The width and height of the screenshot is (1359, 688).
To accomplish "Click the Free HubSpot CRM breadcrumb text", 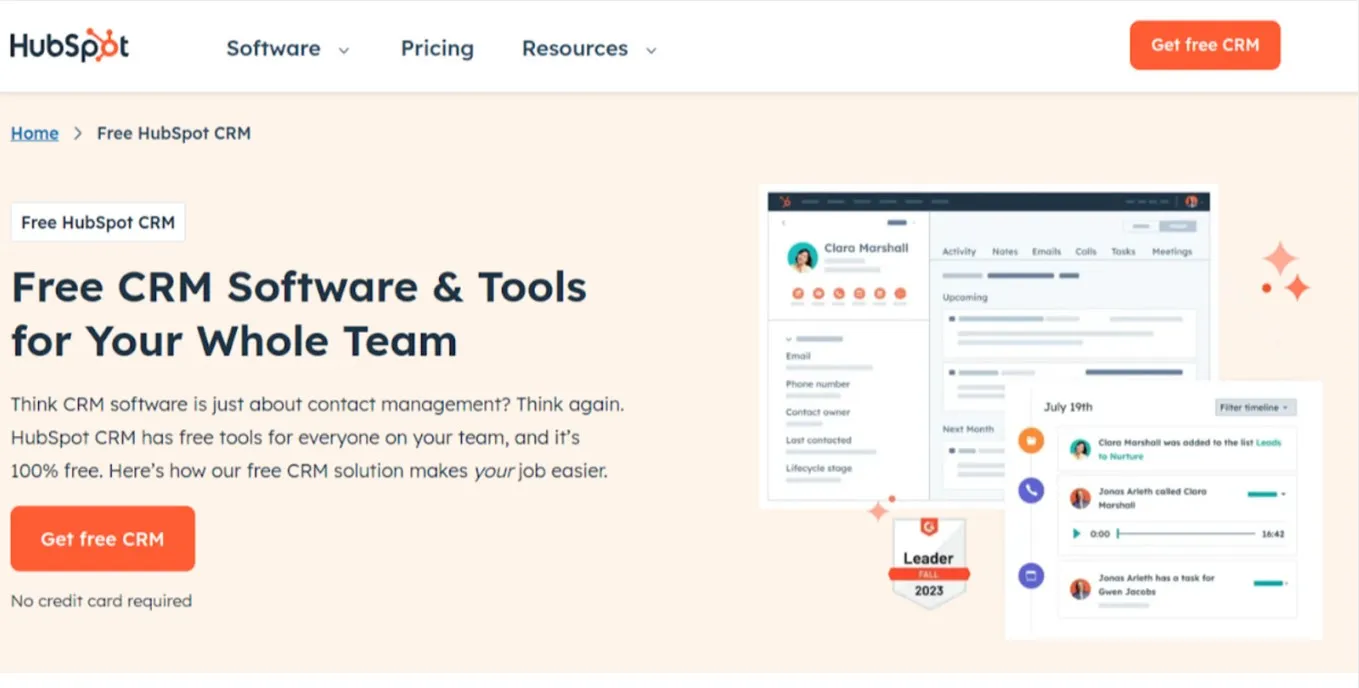I will [174, 133].
